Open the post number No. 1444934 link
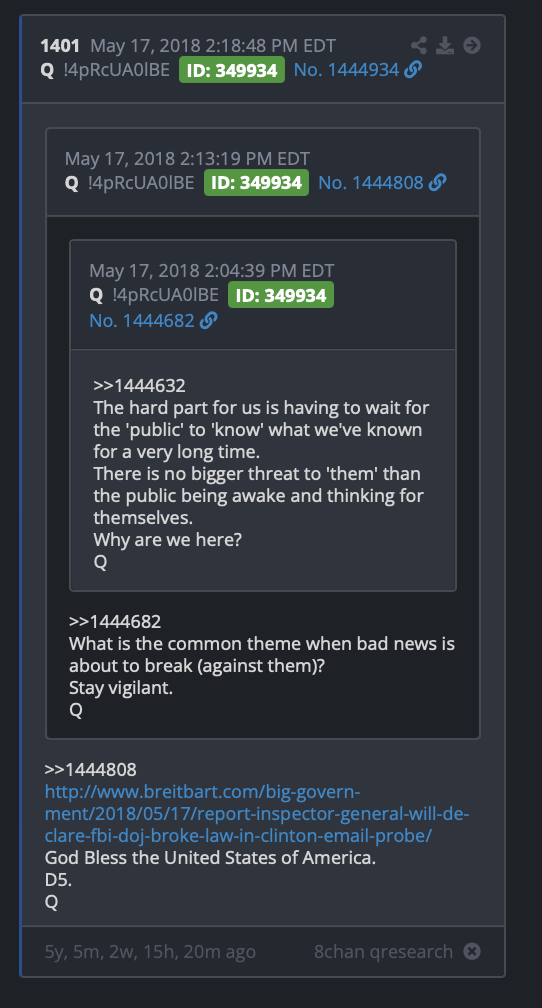This screenshot has height=1008, width=542. 347,70
